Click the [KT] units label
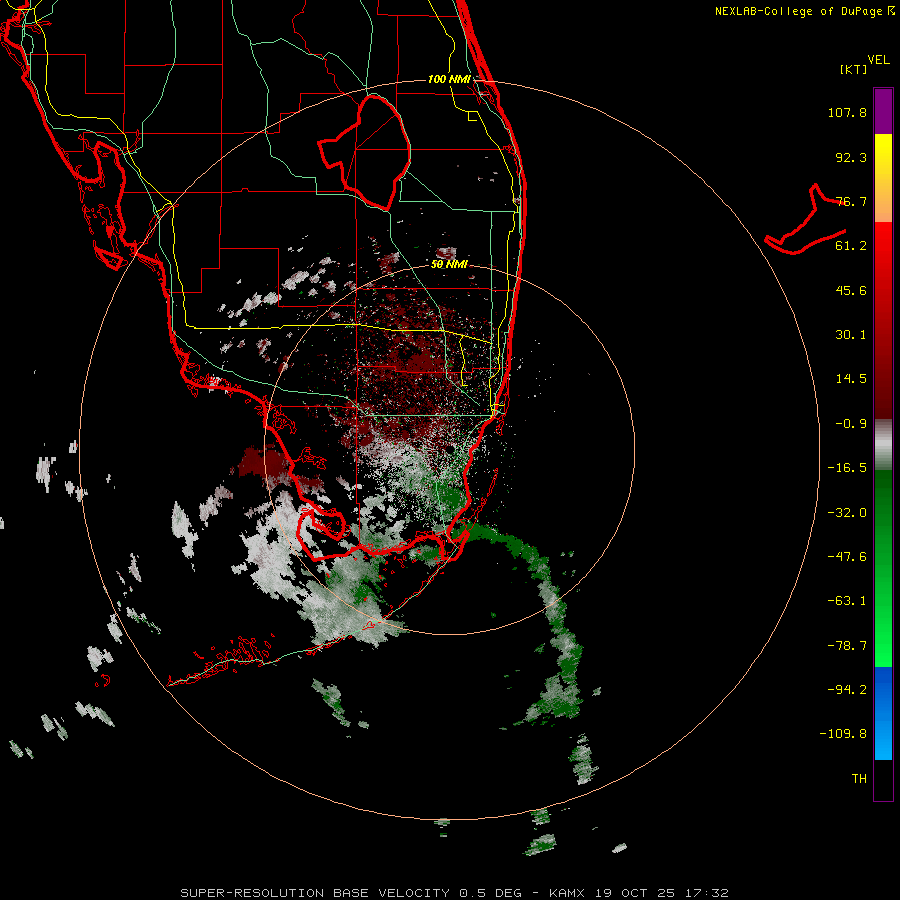900x900 pixels. pyautogui.click(x=854, y=69)
